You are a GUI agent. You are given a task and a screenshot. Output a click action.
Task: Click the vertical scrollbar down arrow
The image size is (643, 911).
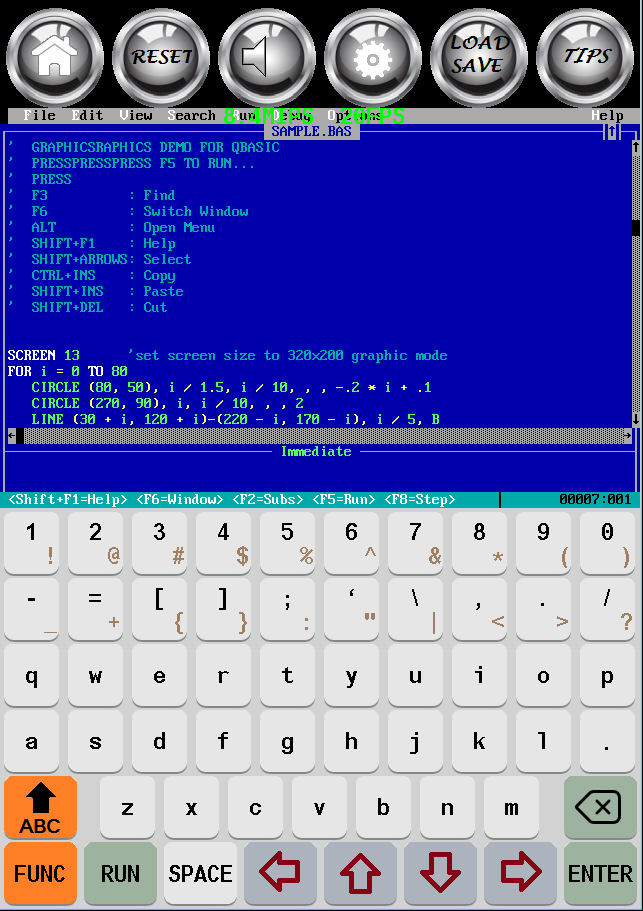tap(636, 419)
